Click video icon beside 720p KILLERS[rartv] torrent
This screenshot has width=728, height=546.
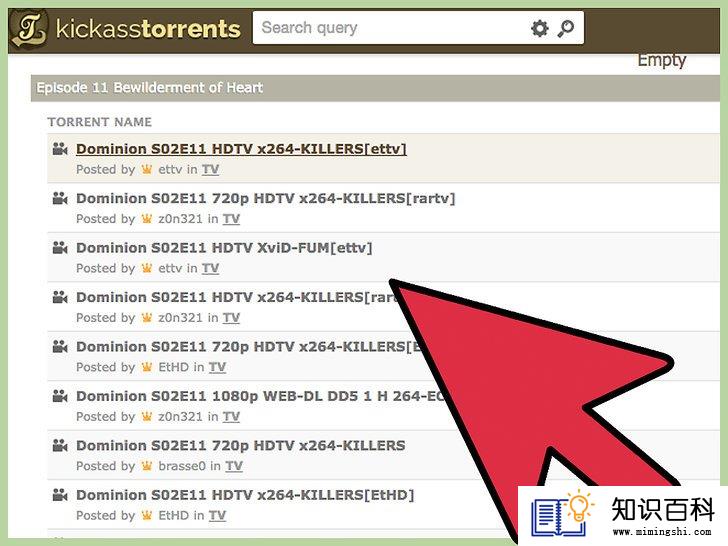click(x=60, y=198)
